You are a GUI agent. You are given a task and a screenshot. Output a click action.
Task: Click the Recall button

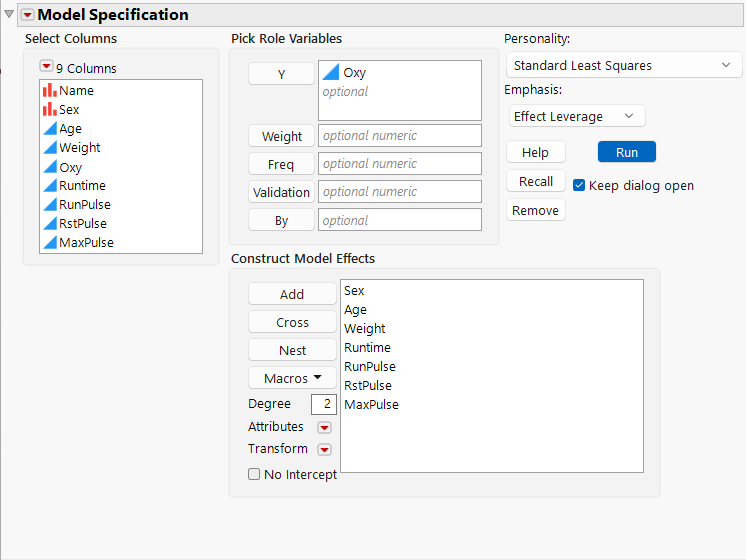[536, 181]
